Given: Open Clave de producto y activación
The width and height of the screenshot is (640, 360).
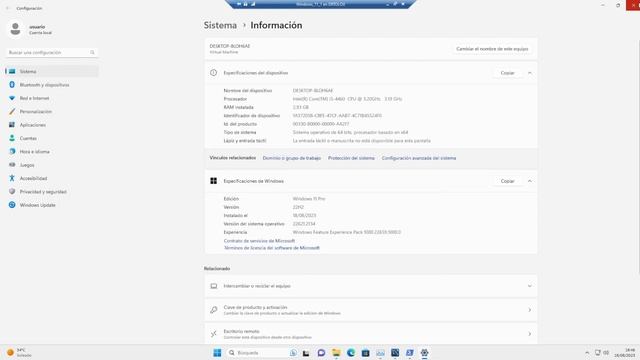Looking at the screenshot, I should coord(371,310).
